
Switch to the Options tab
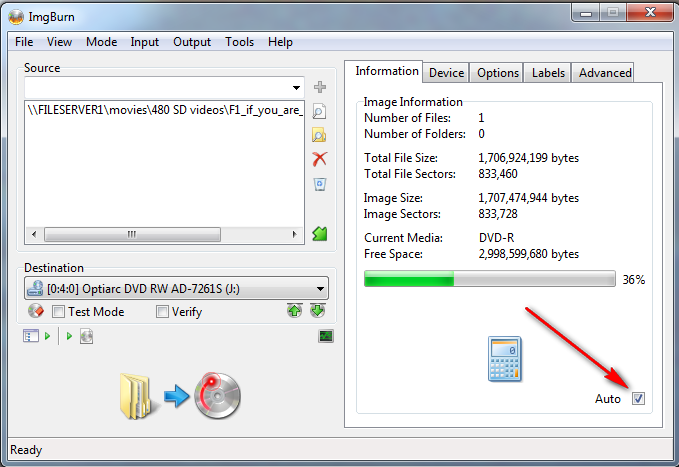(498, 73)
